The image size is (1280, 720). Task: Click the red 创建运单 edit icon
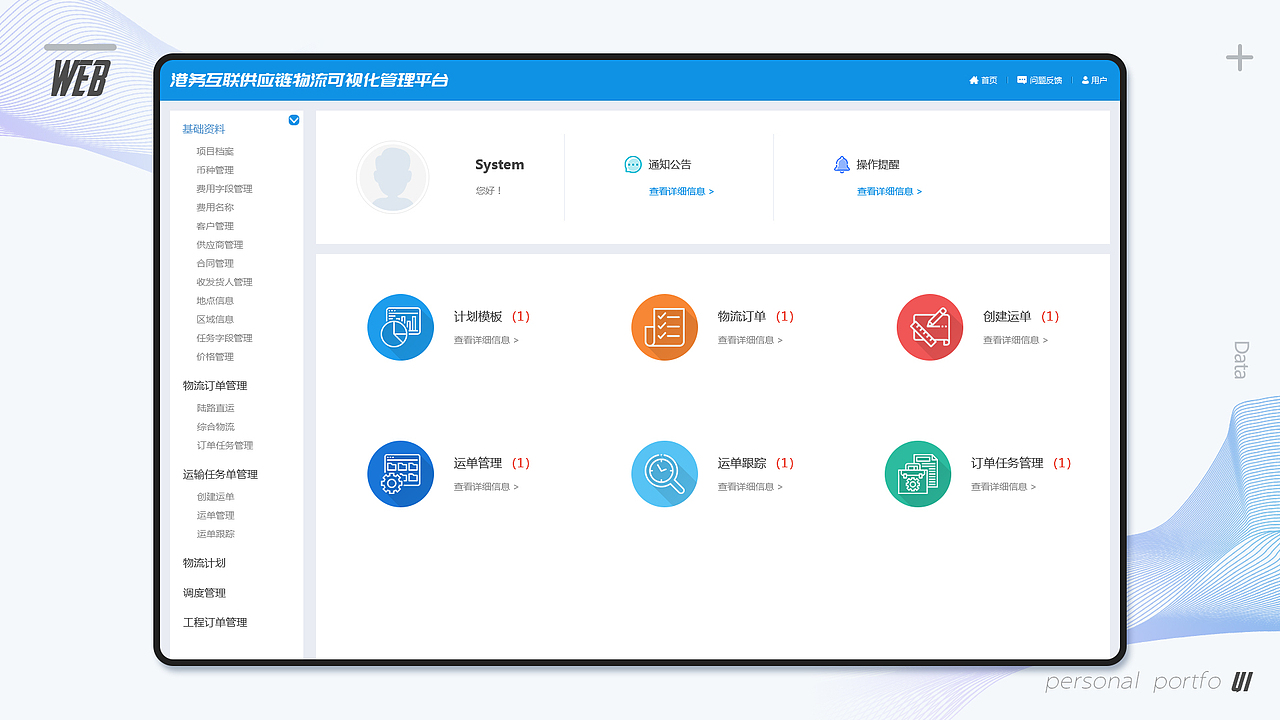tap(929, 327)
